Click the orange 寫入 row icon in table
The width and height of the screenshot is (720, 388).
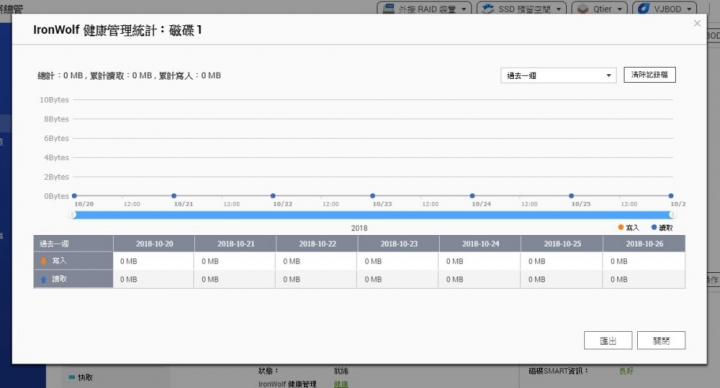point(44,261)
